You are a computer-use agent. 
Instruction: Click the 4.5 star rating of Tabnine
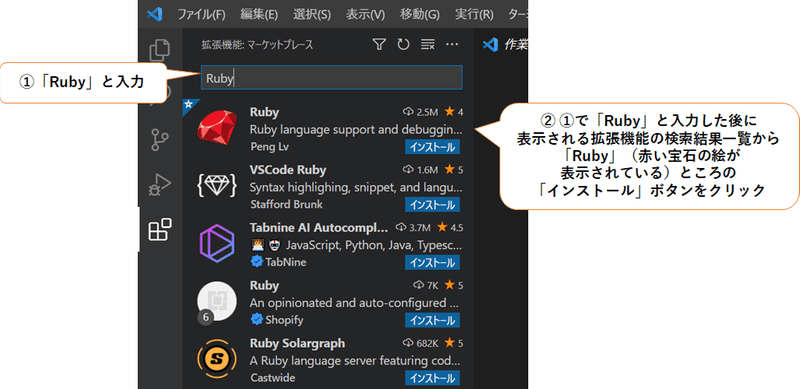[x=449, y=227]
